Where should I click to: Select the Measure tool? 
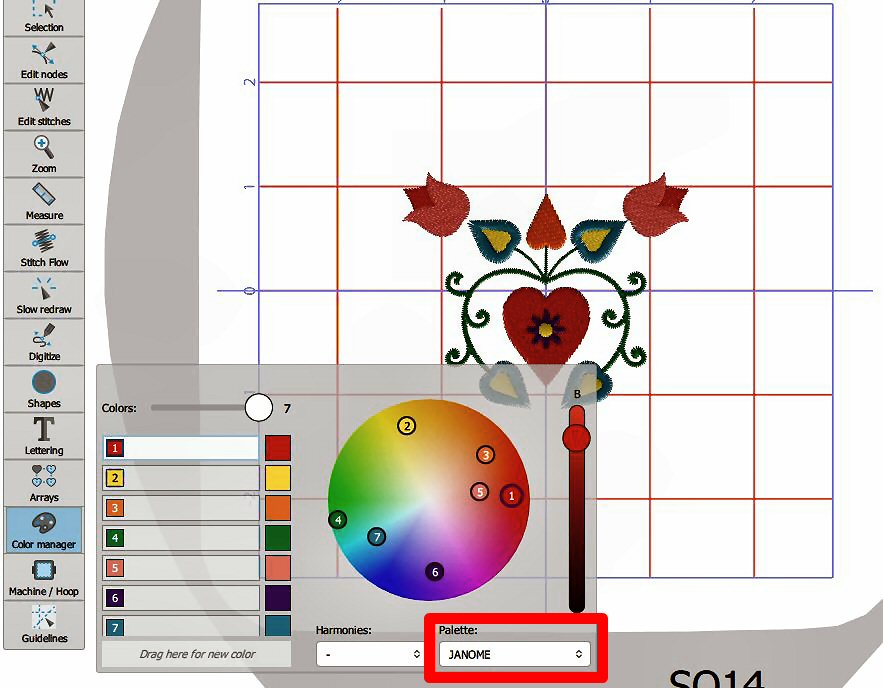pyautogui.click(x=44, y=202)
